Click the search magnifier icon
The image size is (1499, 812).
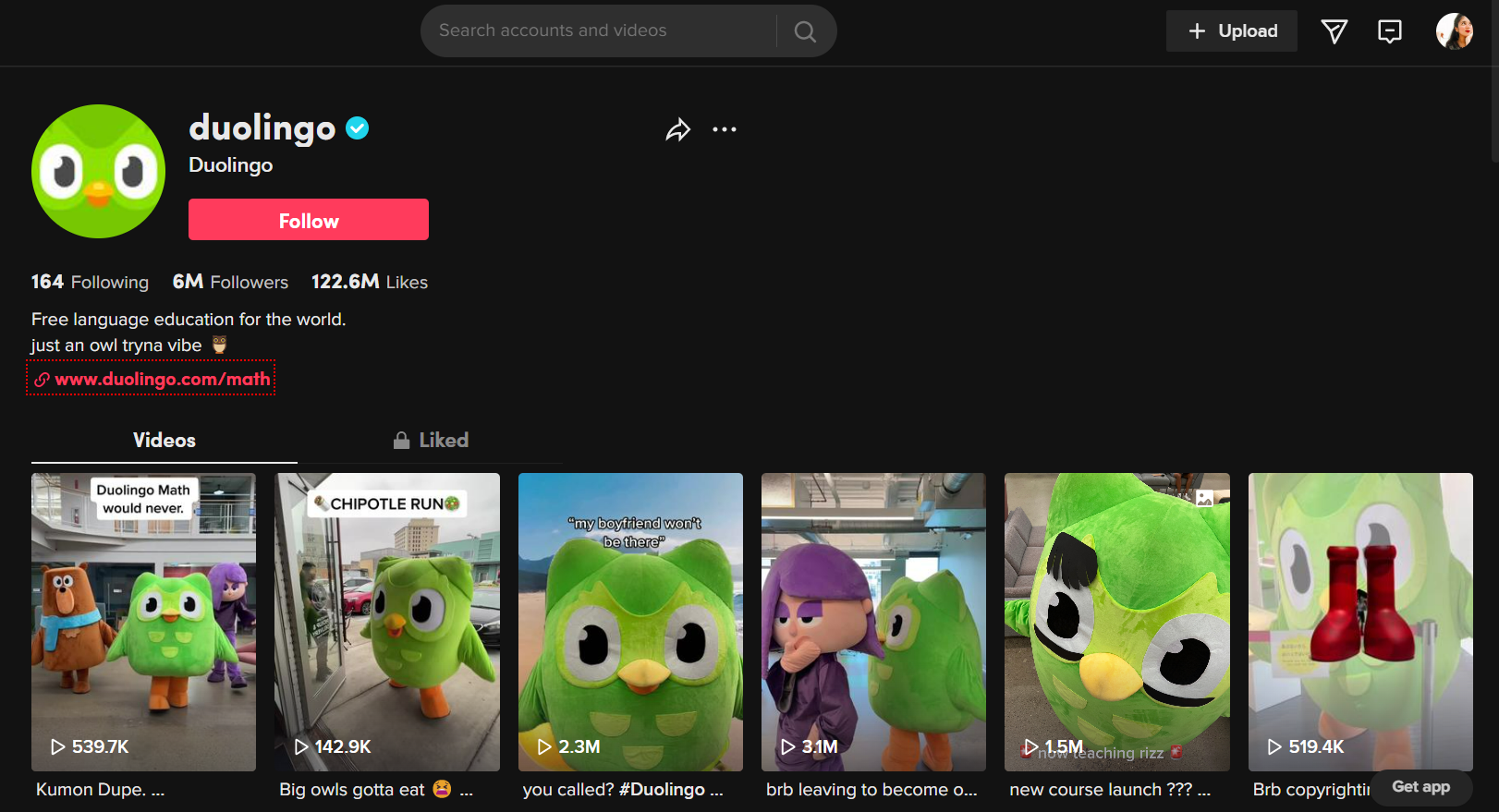[x=805, y=31]
